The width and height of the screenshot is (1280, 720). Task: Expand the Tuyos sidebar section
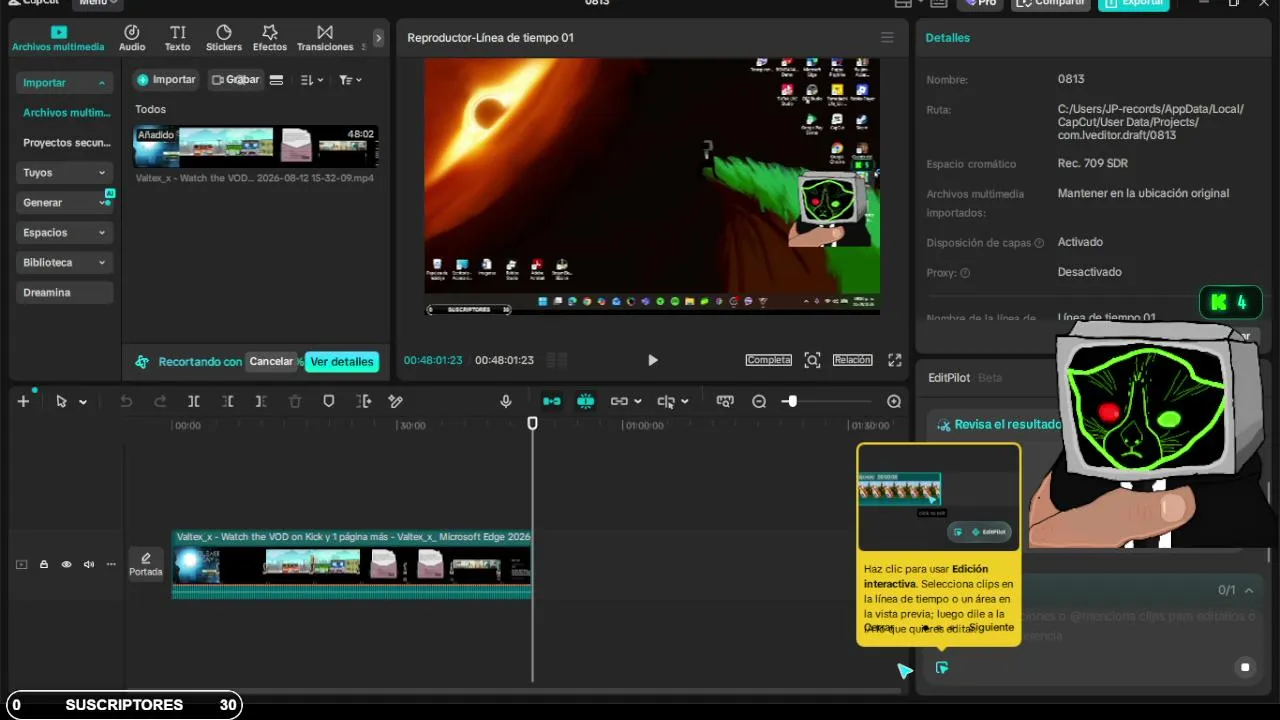coord(65,173)
